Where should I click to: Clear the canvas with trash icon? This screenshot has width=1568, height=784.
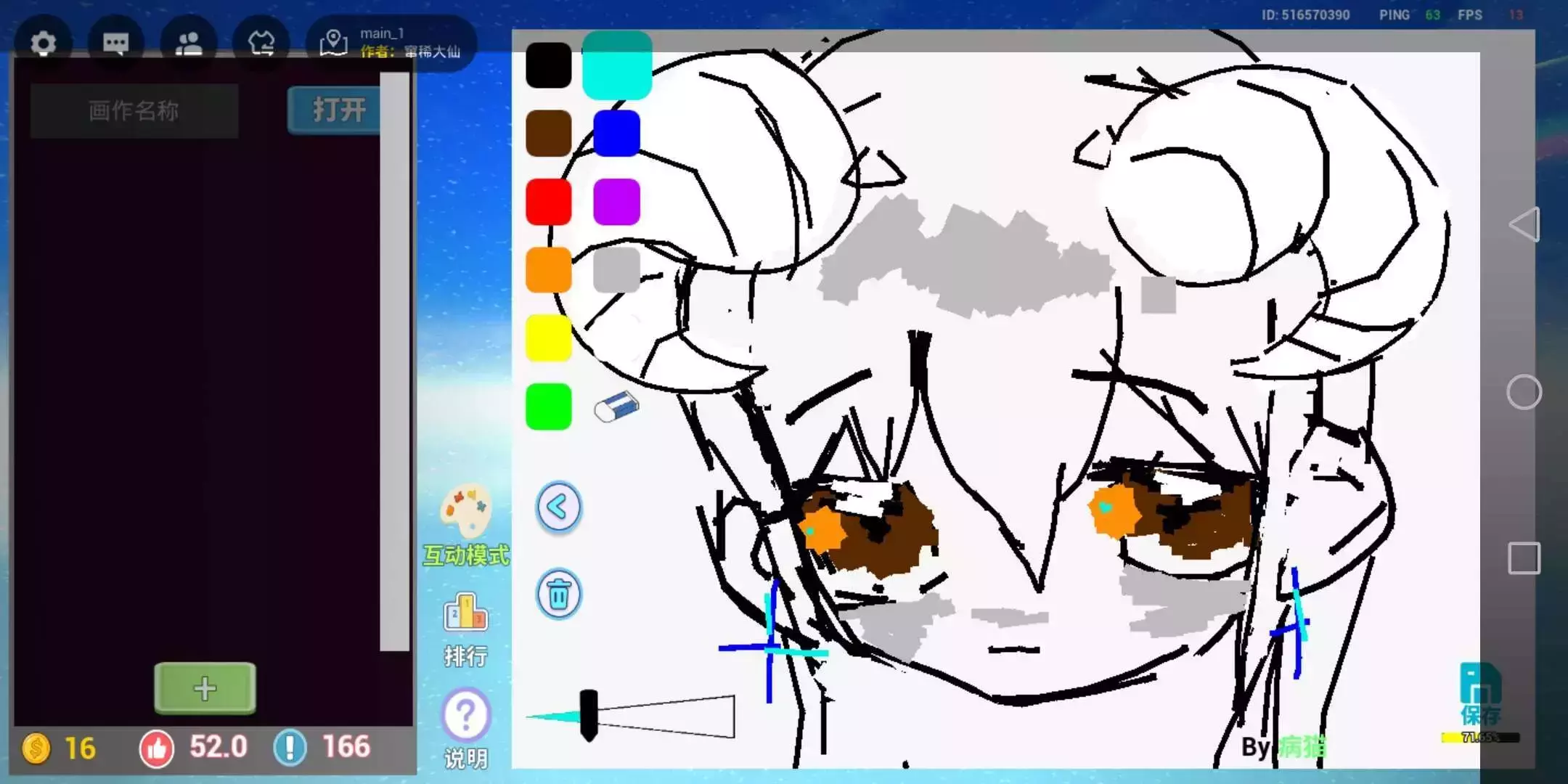point(558,594)
